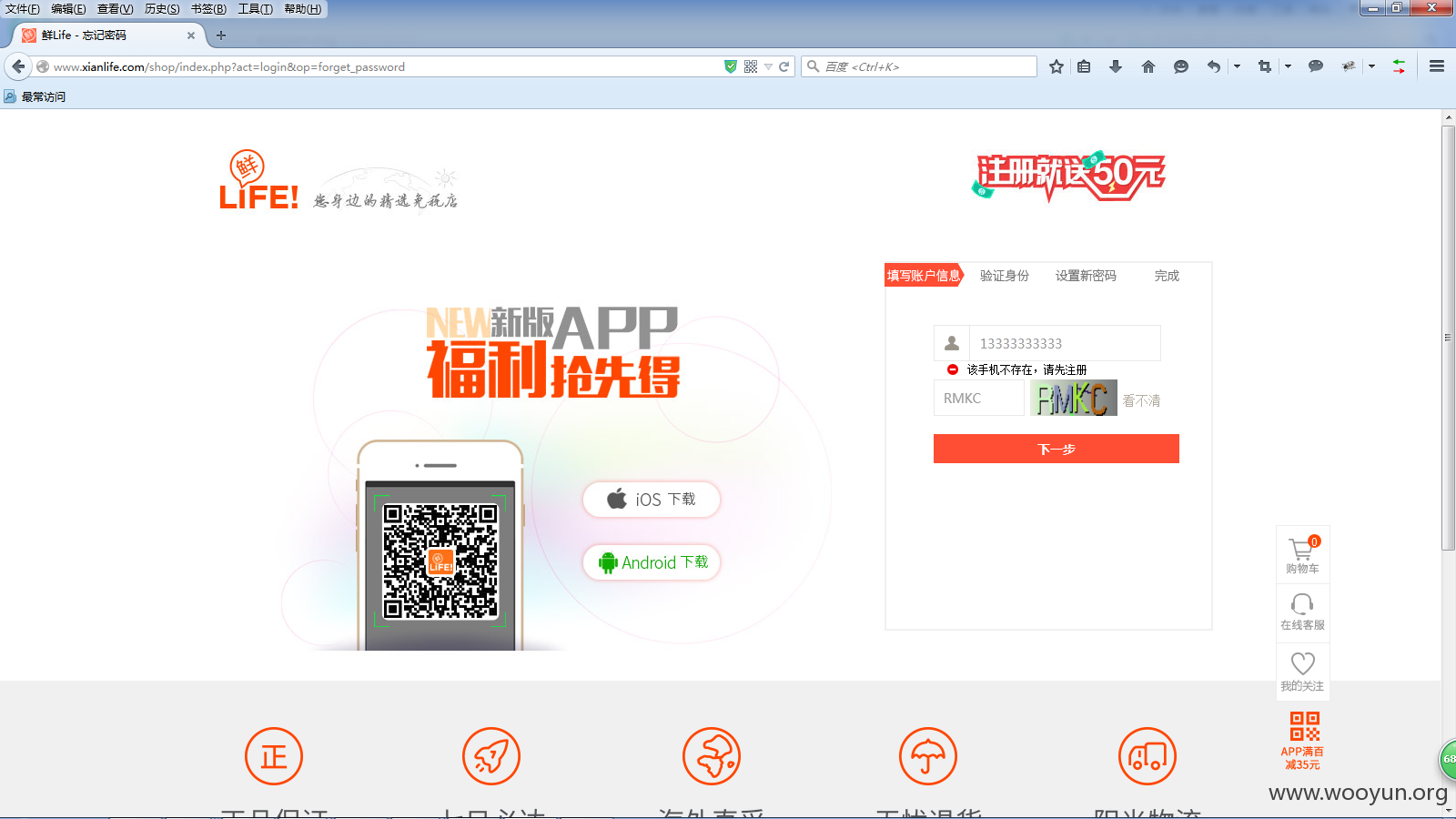Open online customer service headset icon
Viewport: 1456px width, 819px height.
click(1303, 612)
